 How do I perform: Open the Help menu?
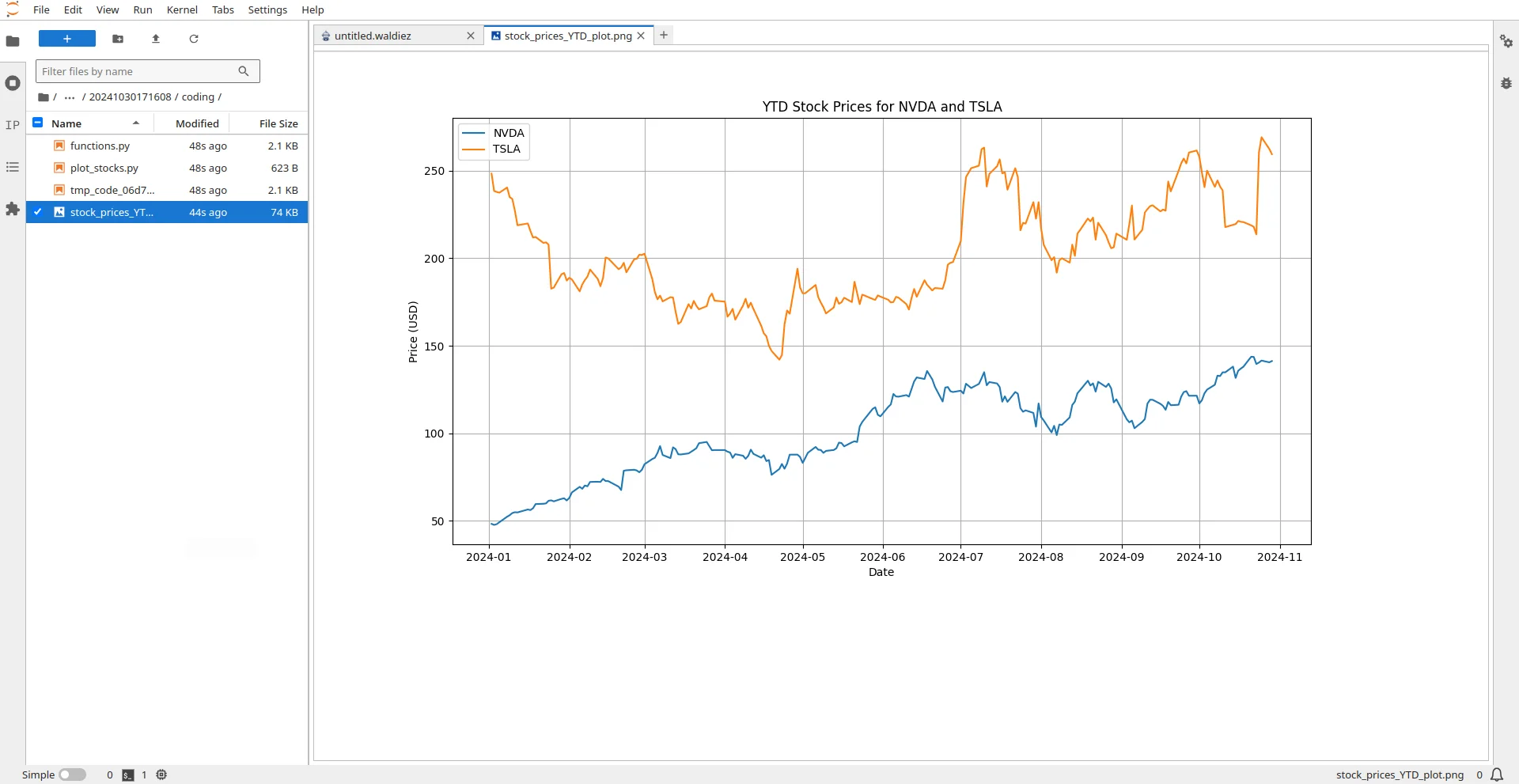(313, 9)
